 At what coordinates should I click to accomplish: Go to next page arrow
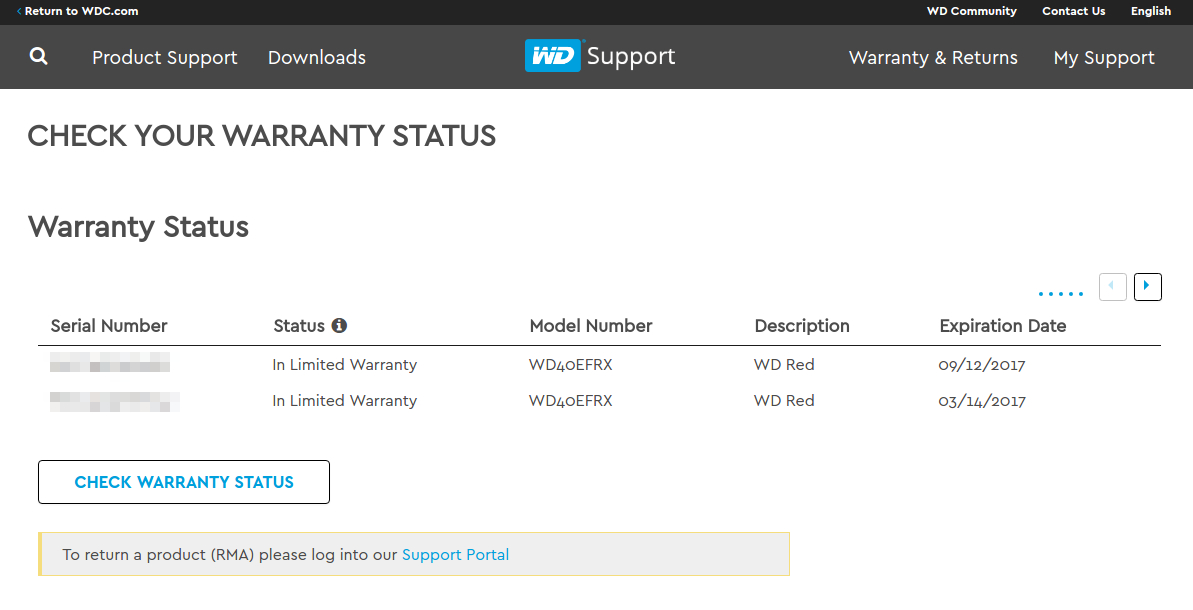(x=1147, y=287)
